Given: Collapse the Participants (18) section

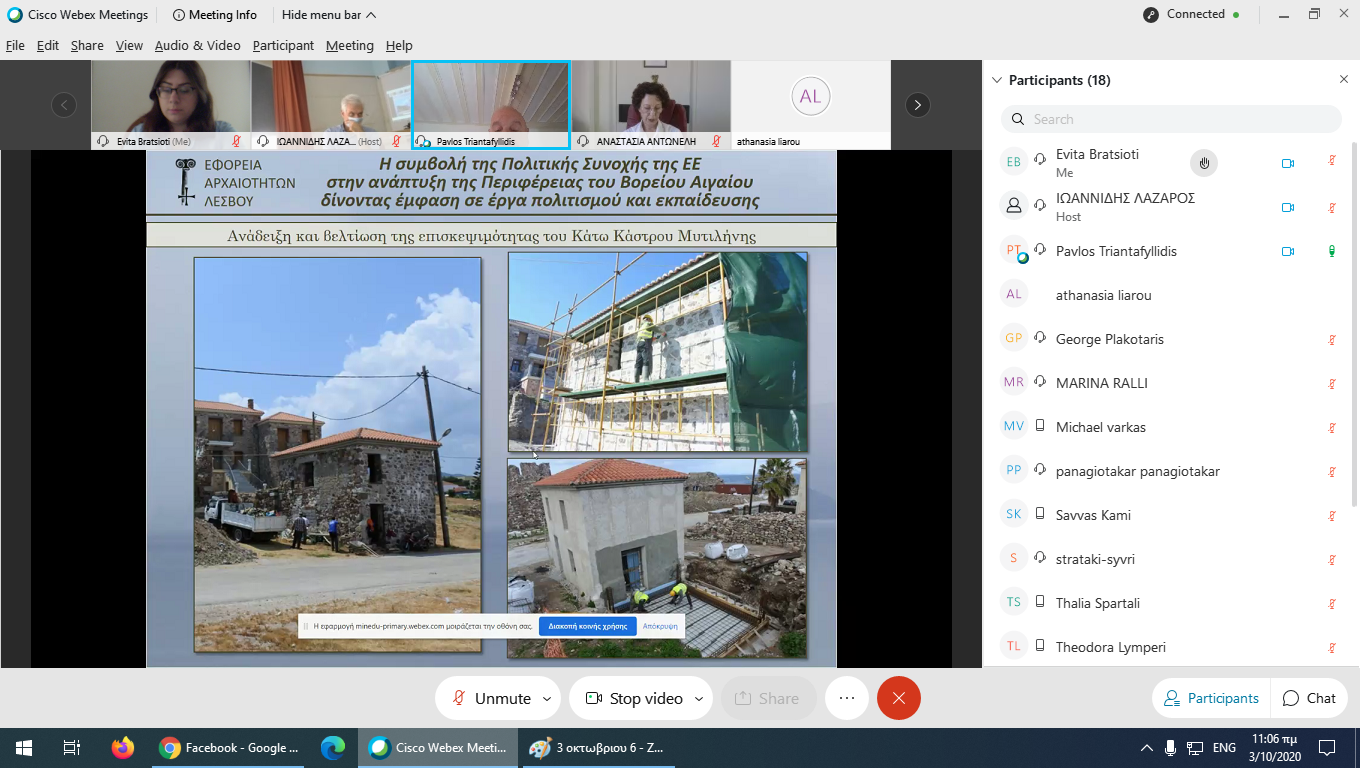Looking at the screenshot, I should coord(996,80).
